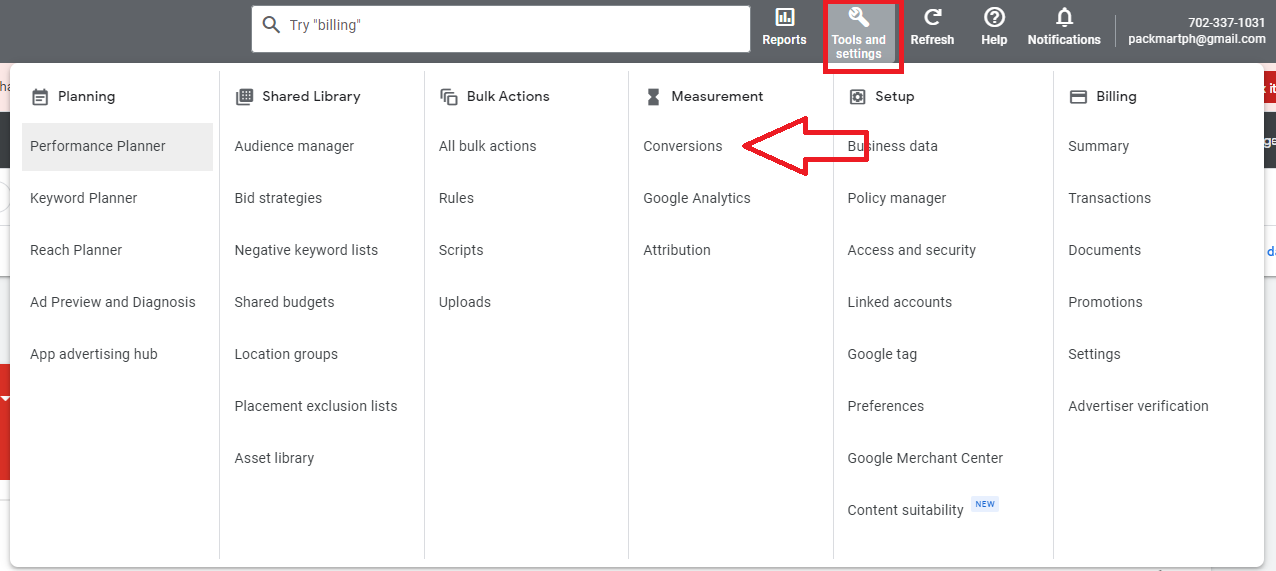Viewport: 1276px width, 571px height.
Task: Open App advertising hub
Action: 94,354
